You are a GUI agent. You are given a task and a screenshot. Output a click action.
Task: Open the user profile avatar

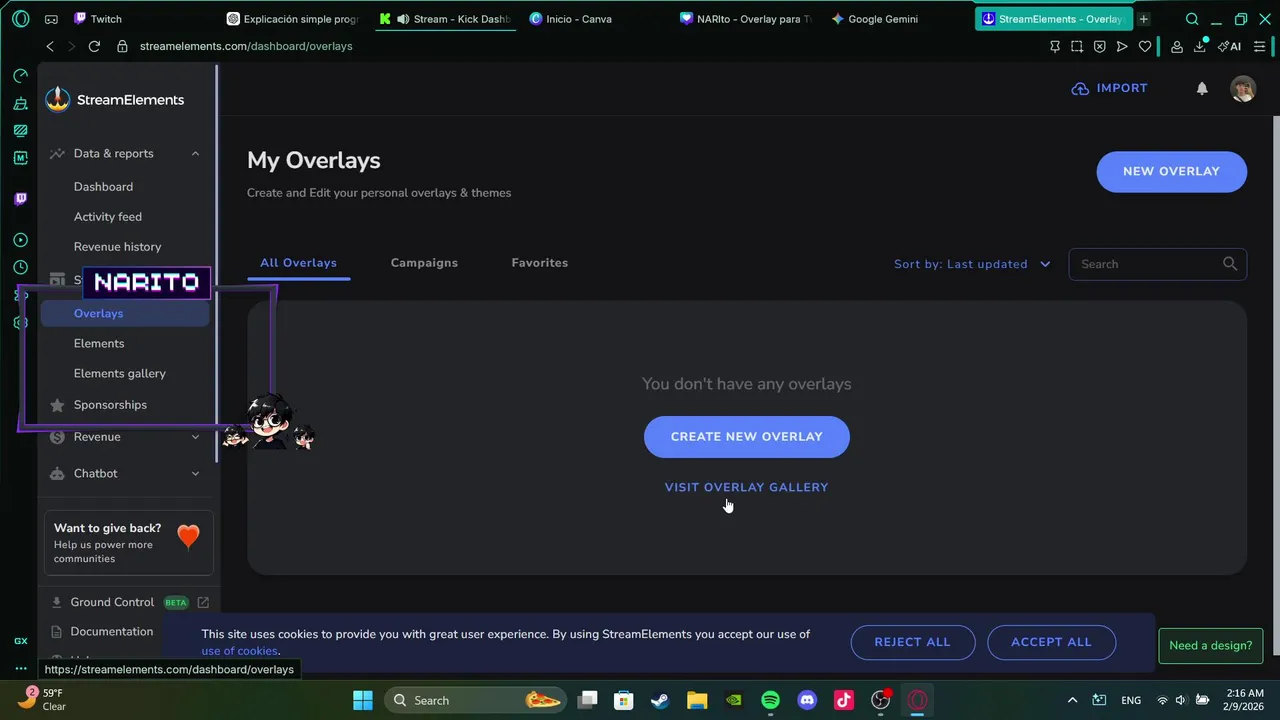coord(1243,89)
